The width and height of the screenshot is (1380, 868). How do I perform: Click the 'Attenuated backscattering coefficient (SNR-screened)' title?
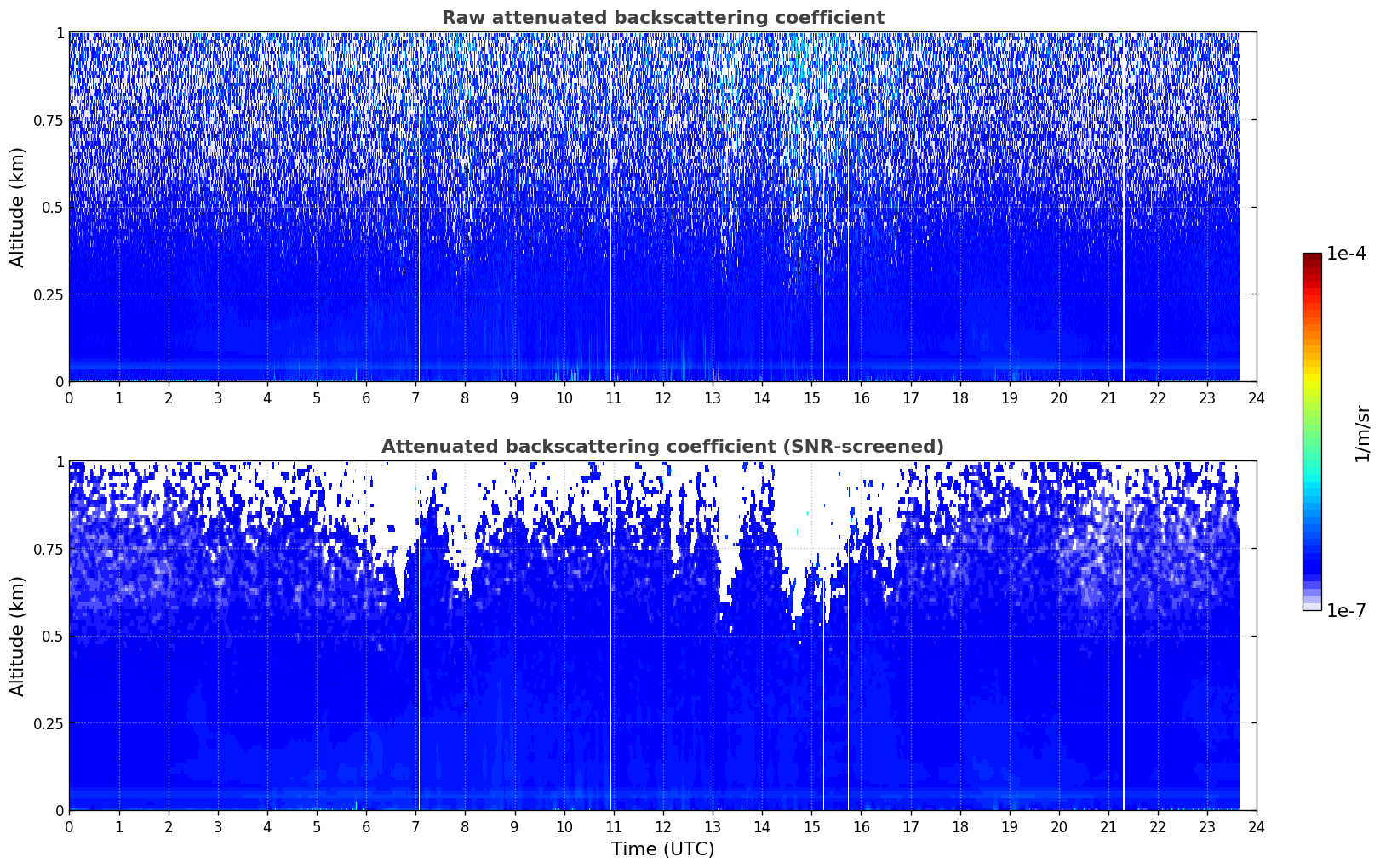pos(662,447)
